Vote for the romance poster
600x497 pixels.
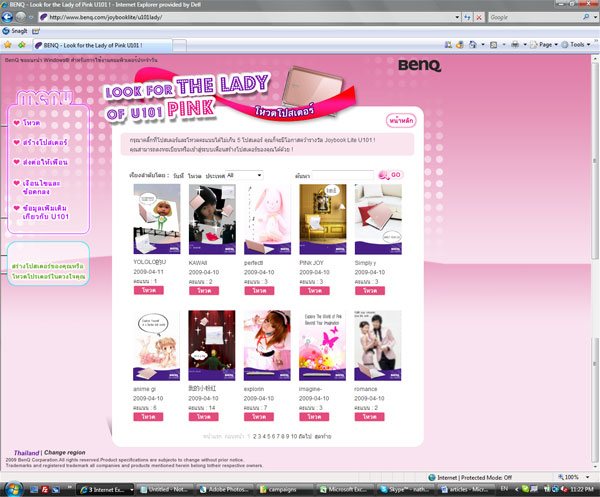tap(369, 417)
